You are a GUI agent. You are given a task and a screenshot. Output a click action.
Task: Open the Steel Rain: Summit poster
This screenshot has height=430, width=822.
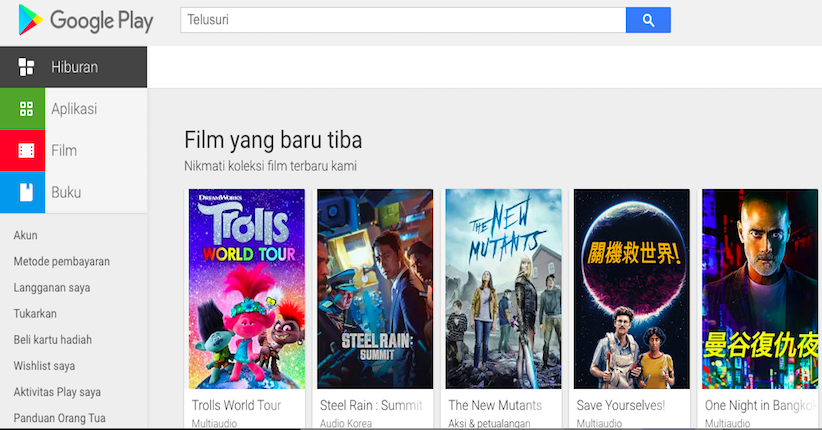(x=375, y=288)
